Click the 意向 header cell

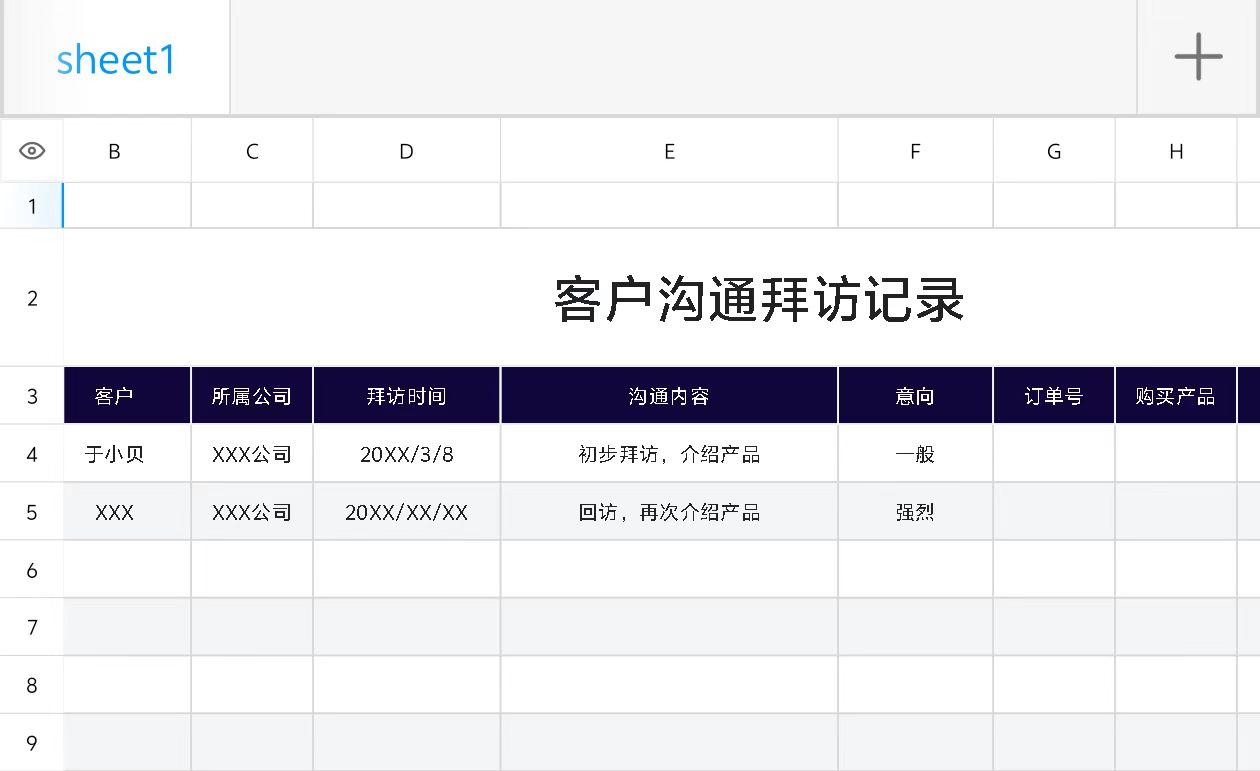tap(916, 396)
